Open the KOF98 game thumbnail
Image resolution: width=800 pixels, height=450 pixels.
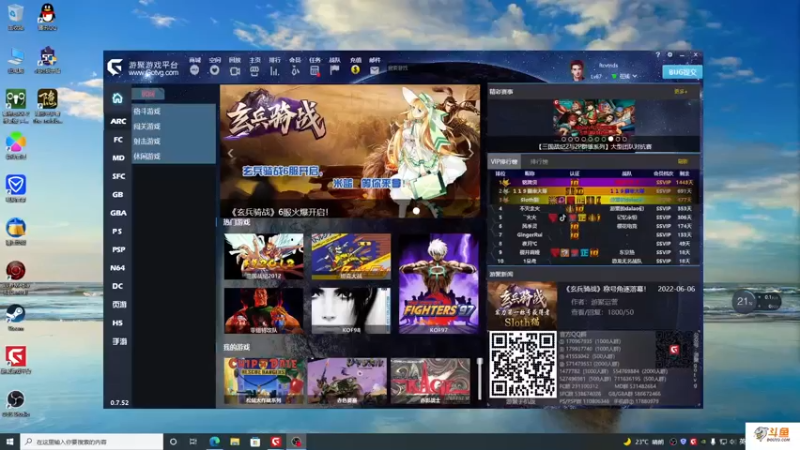351,310
